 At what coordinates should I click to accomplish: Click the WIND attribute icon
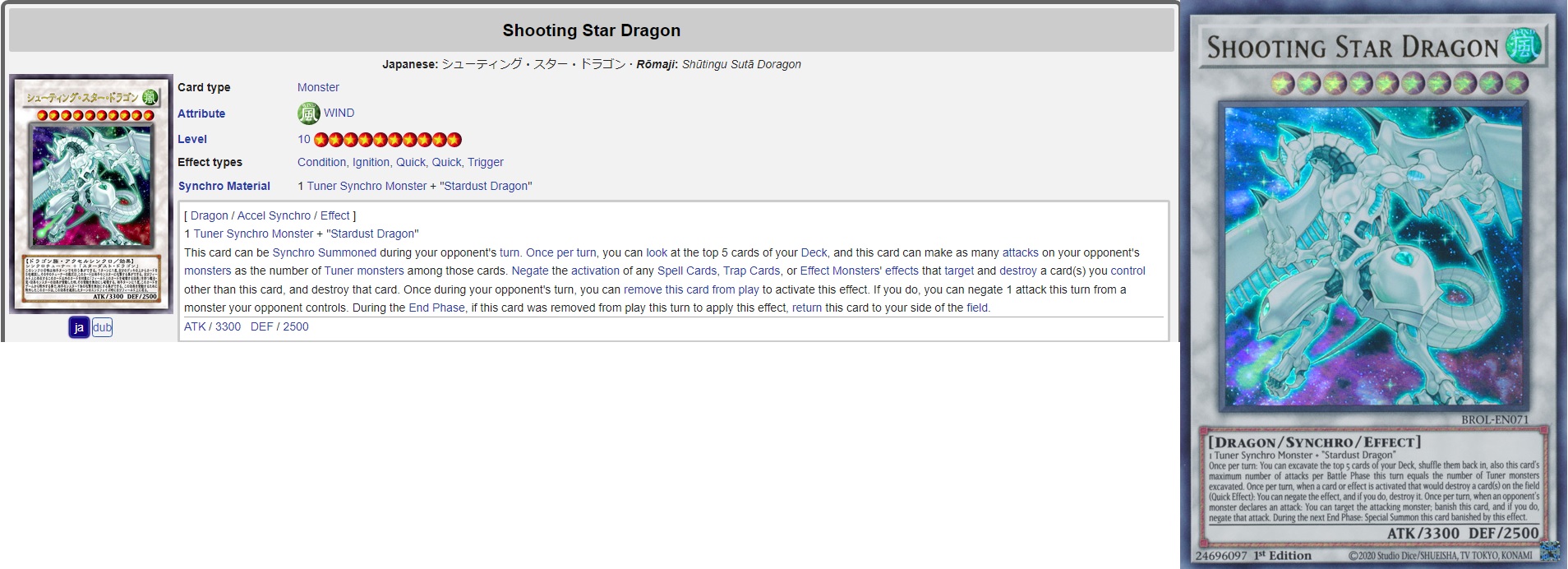308,113
